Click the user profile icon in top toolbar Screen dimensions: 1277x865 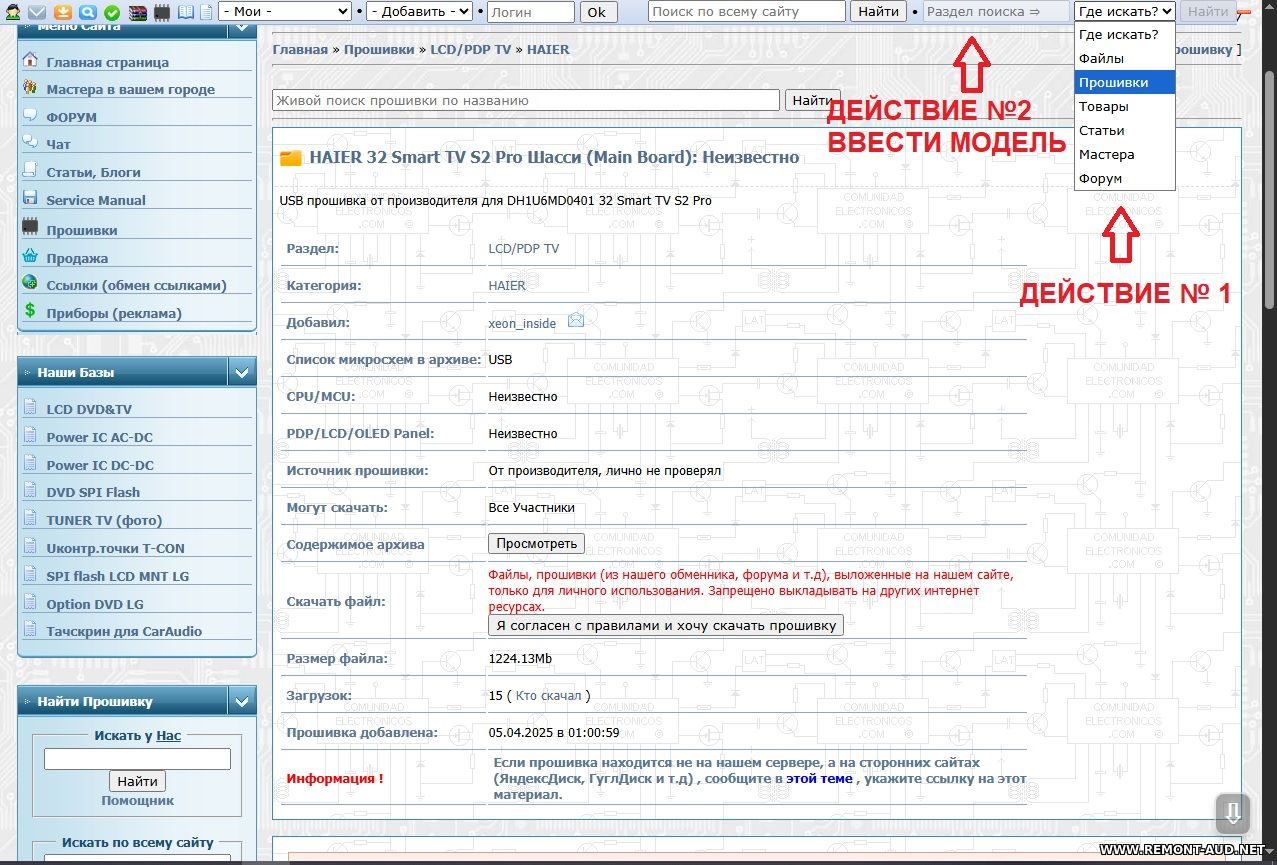click(12, 12)
